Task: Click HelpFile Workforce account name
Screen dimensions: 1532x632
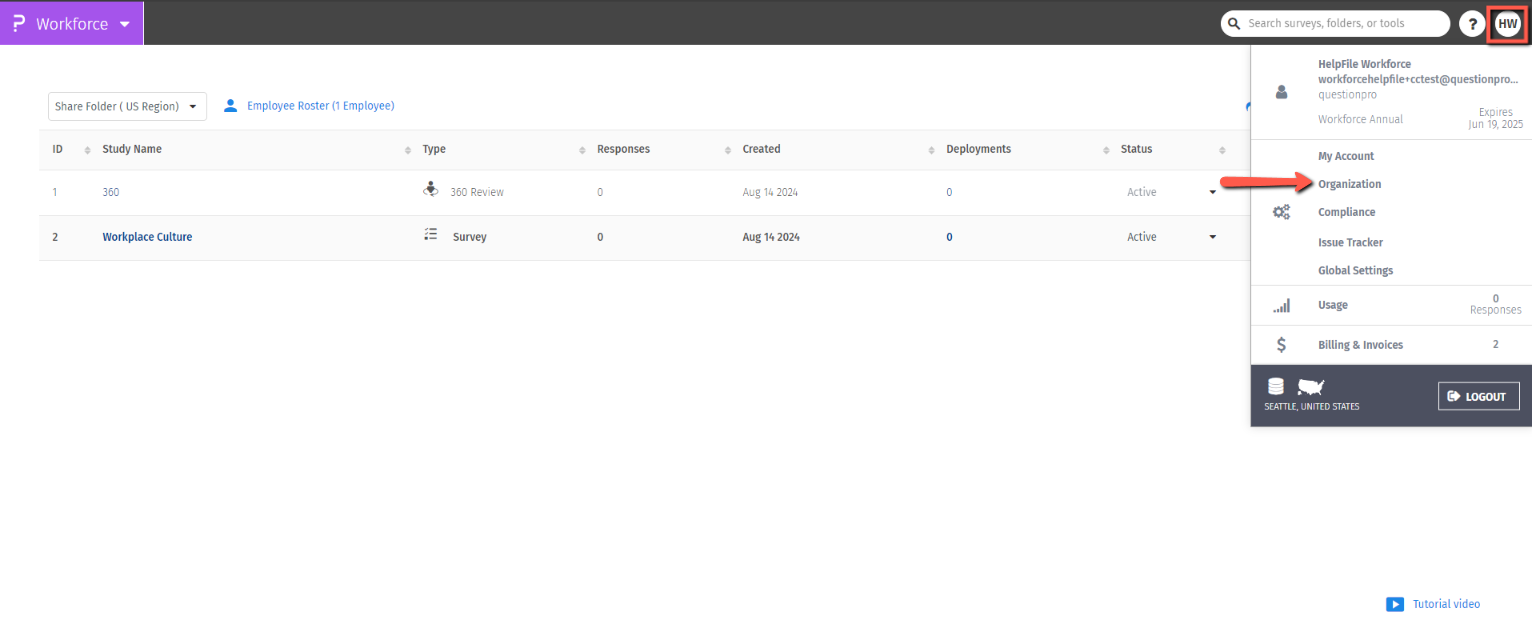Action: (1364, 64)
